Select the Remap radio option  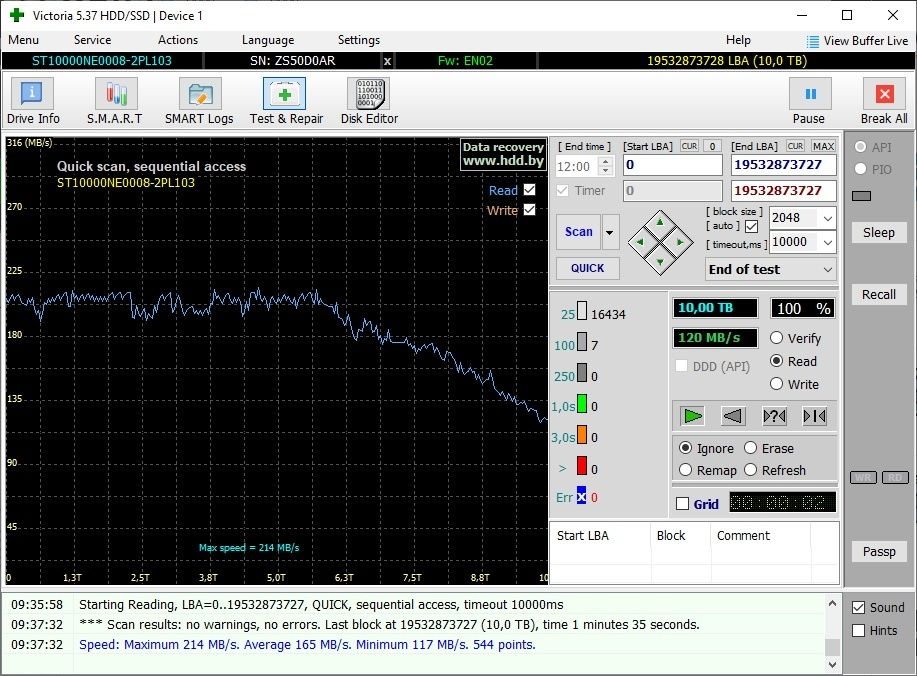pyautogui.click(x=685, y=470)
